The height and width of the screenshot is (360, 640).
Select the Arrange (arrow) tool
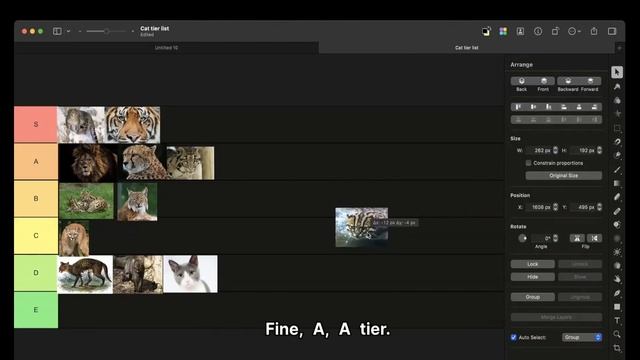click(x=617, y=72)
